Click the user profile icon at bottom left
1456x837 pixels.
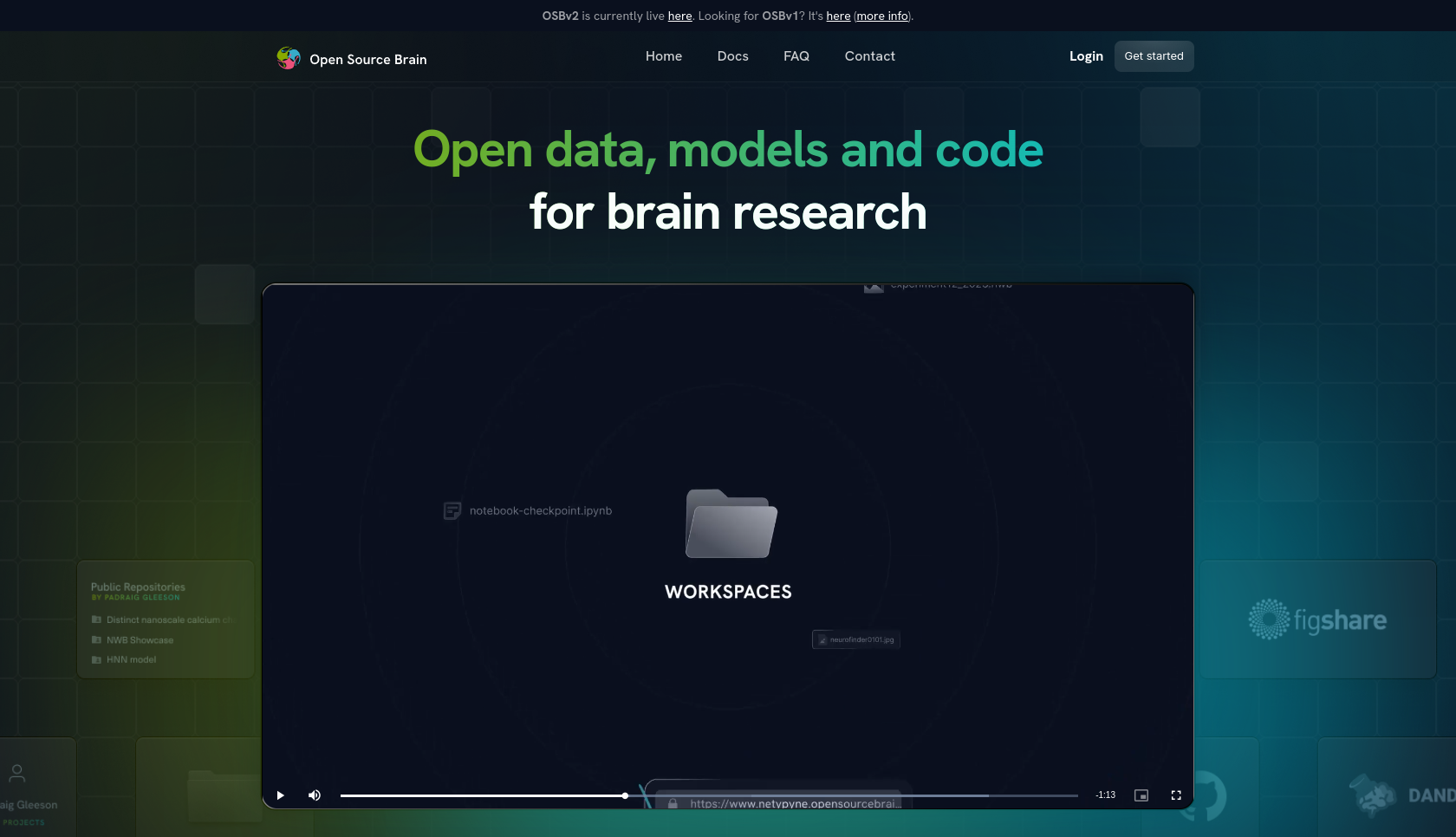pyautogui.click(x=16, y=773)
